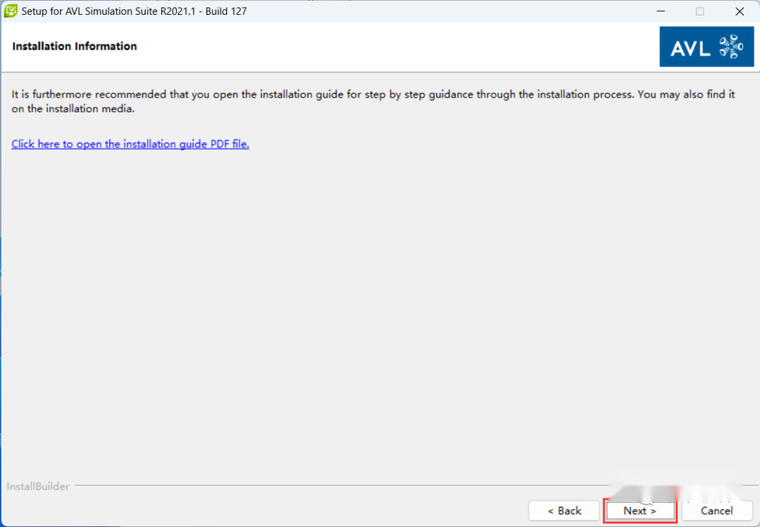This screenshot has width=760, height=527.
Task: Select the '< Back' navigation button
Action: coord(564,511)
